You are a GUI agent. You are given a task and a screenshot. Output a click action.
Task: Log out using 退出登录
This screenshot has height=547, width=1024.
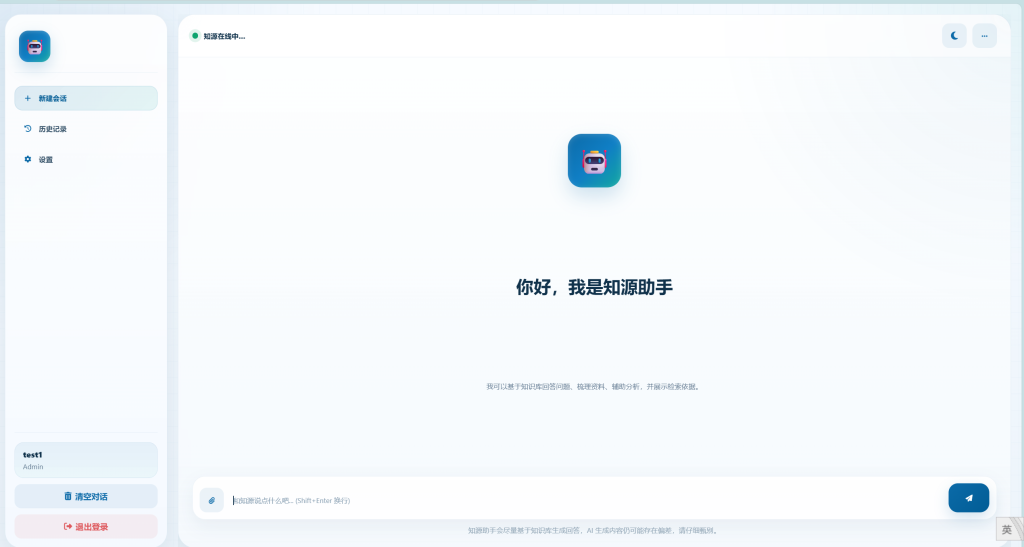coord(86,527)
